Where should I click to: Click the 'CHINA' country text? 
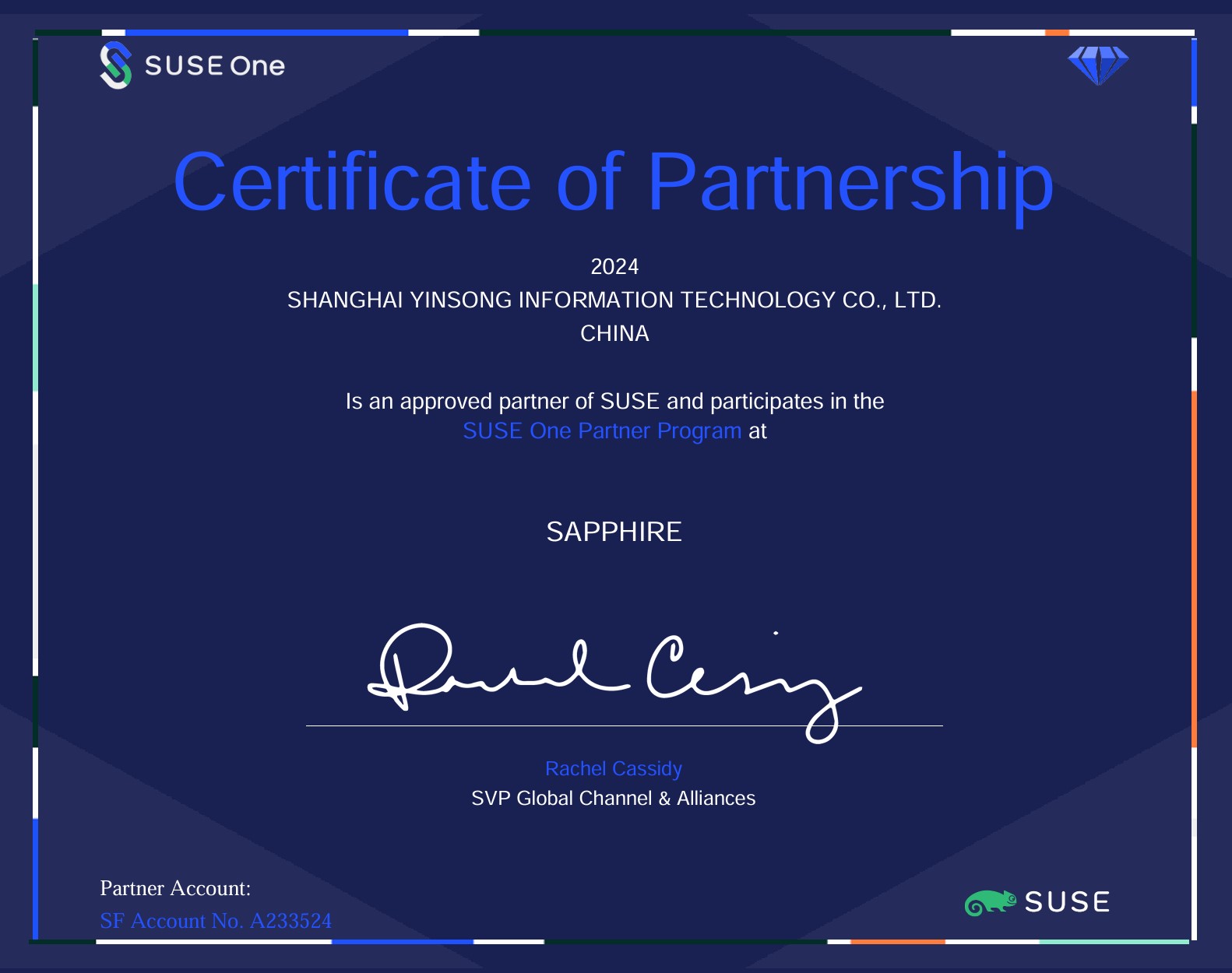tap(614, 334)
